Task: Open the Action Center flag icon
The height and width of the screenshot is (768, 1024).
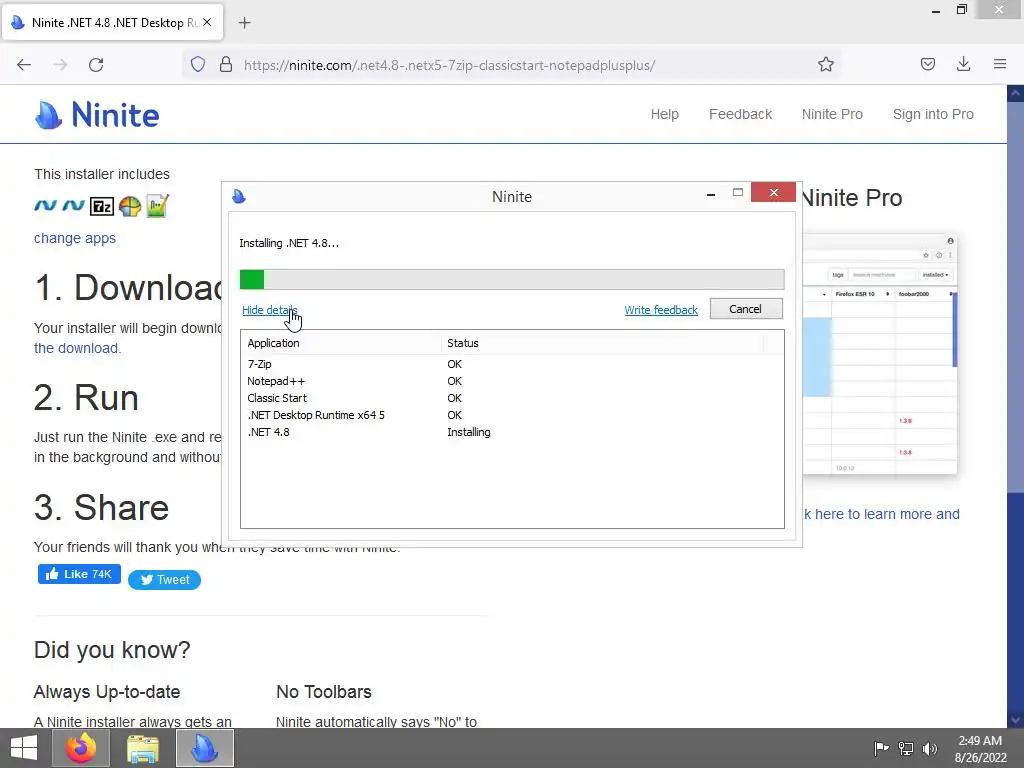Action: click(x=881, y=748)
